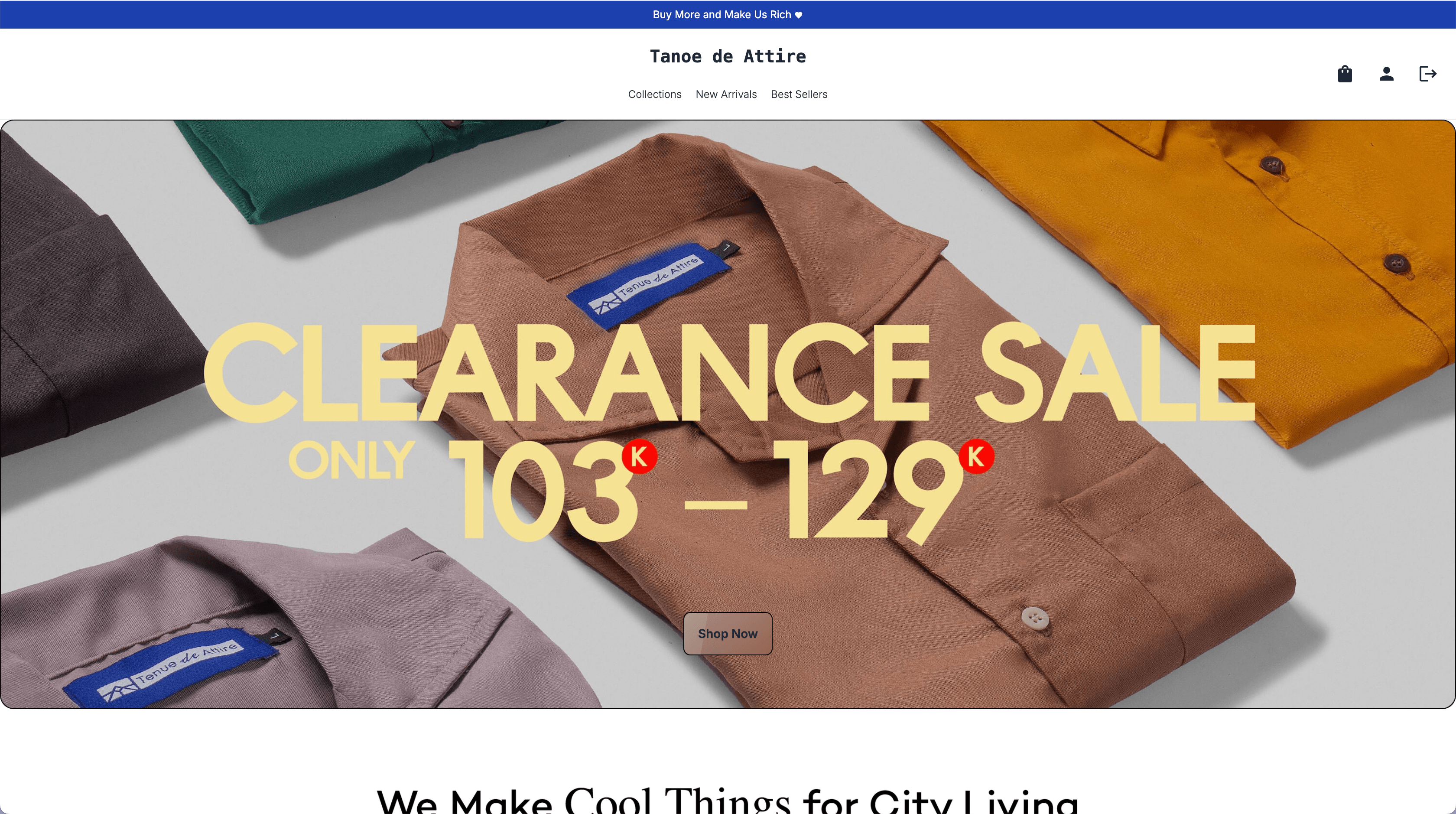Open the user account profile icon
The height and width of the screenshot is (814, 1456).
click(x=1386, y=74)
